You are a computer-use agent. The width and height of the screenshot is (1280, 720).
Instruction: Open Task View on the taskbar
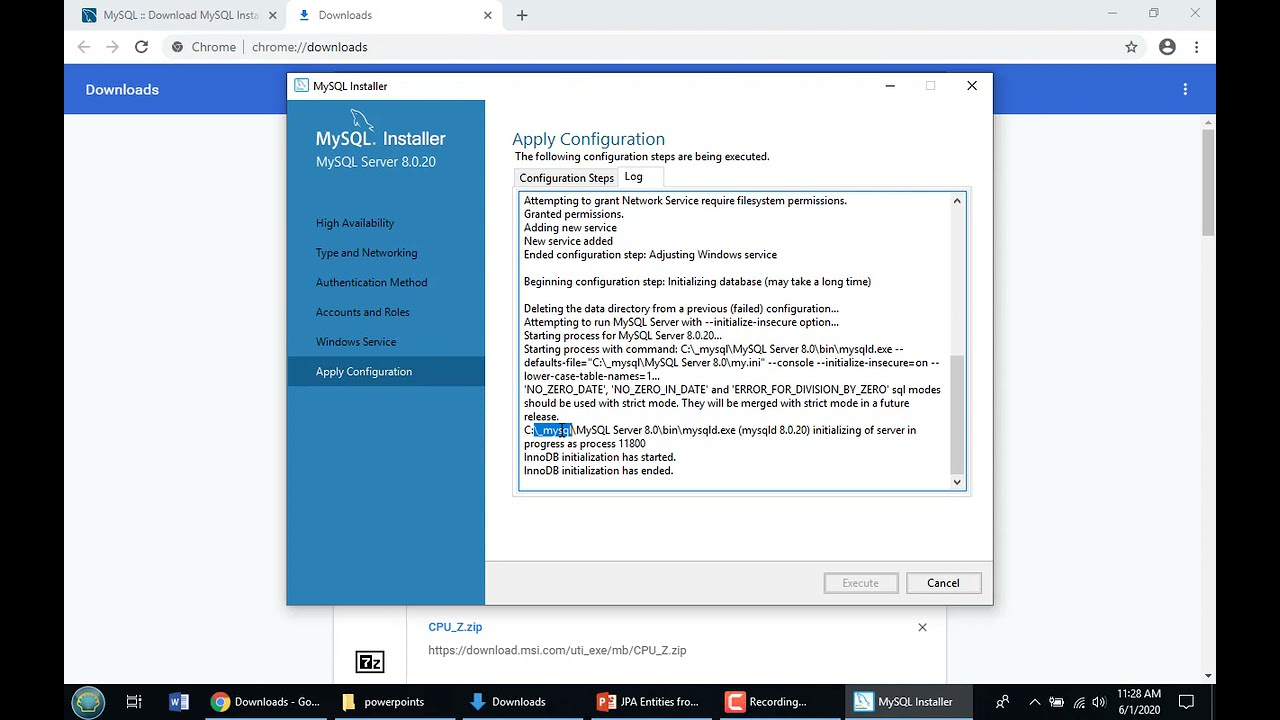coord(134,702)
